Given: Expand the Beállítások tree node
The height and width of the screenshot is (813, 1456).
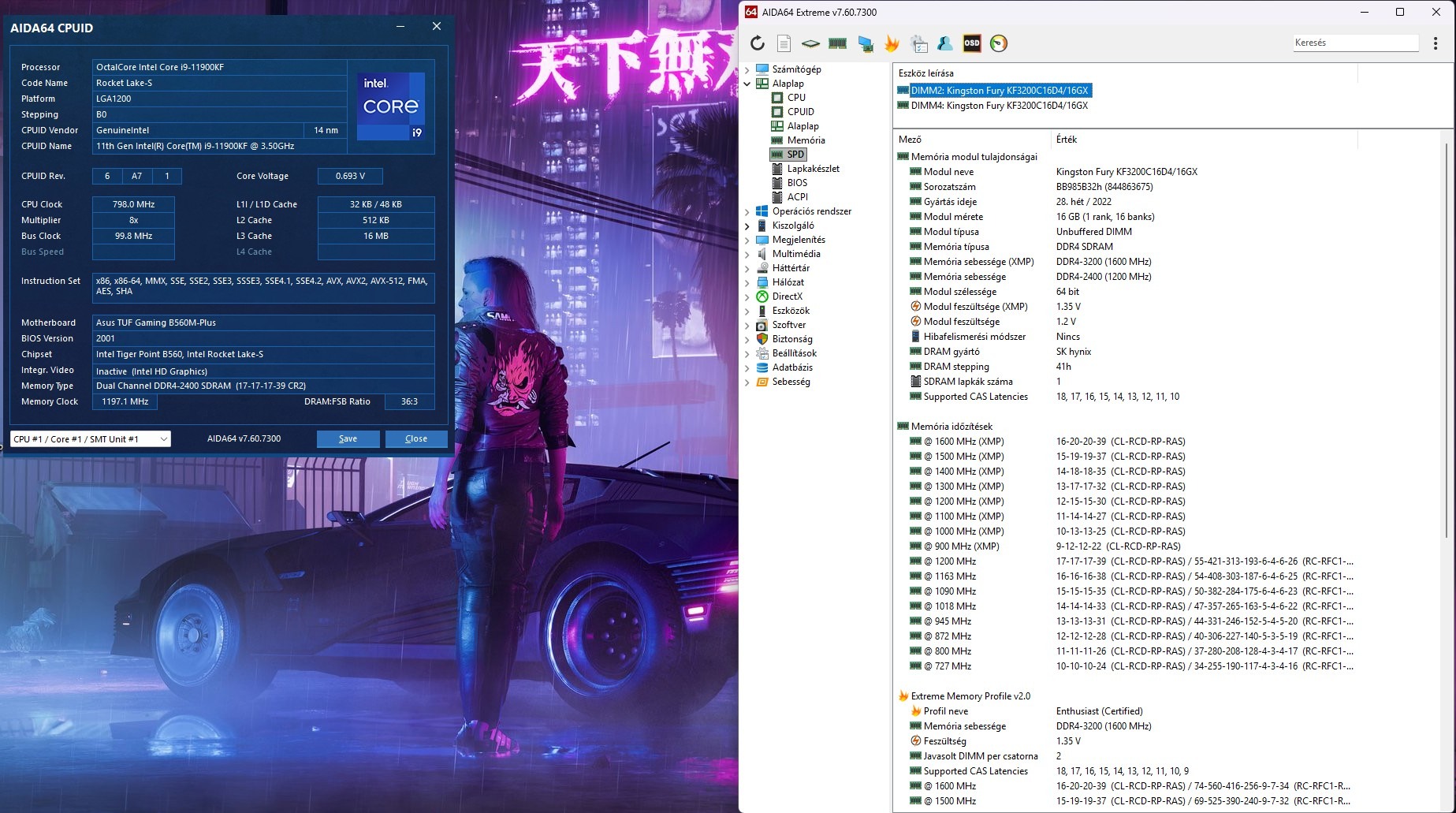Looking at the screenshot, I should 747,353.
